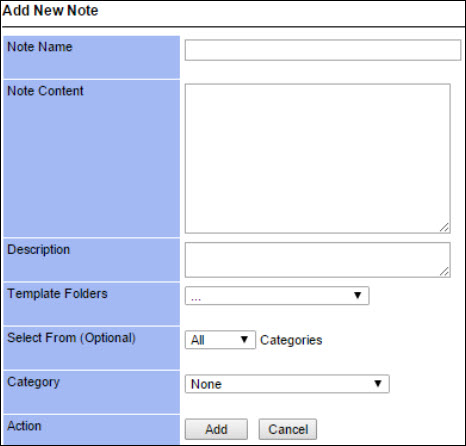Click inside the Description text box
The width and height of the screenshot is (466, 446).
coord(318,260)
